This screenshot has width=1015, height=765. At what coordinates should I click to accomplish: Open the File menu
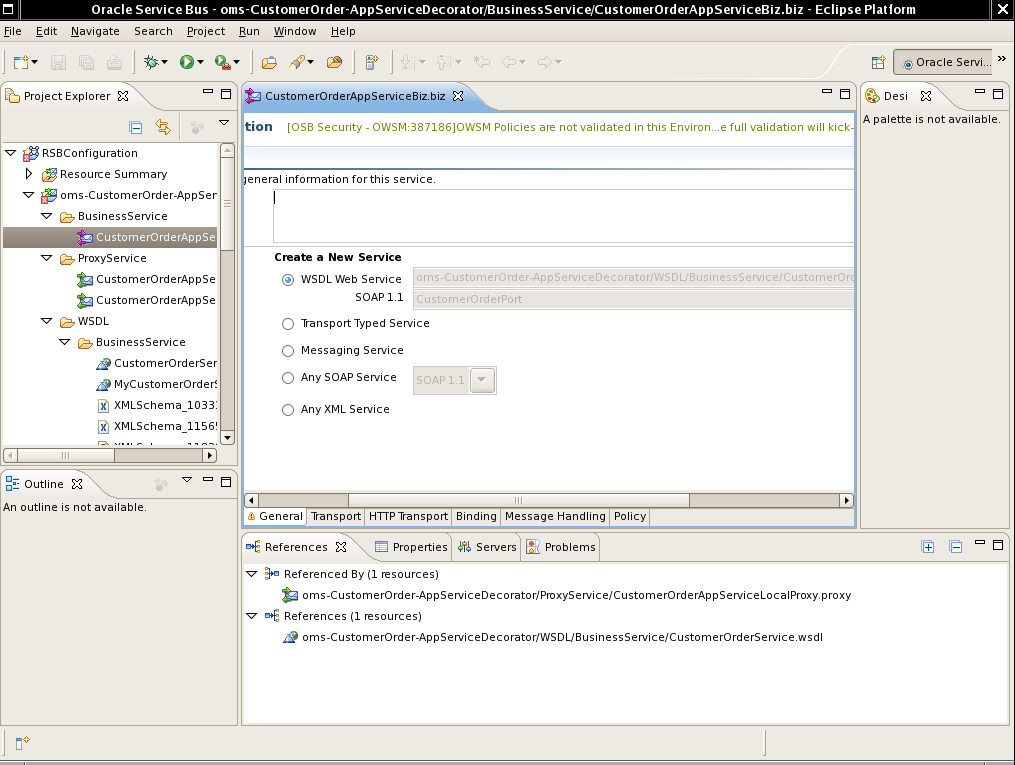click(x=13, y=31)
